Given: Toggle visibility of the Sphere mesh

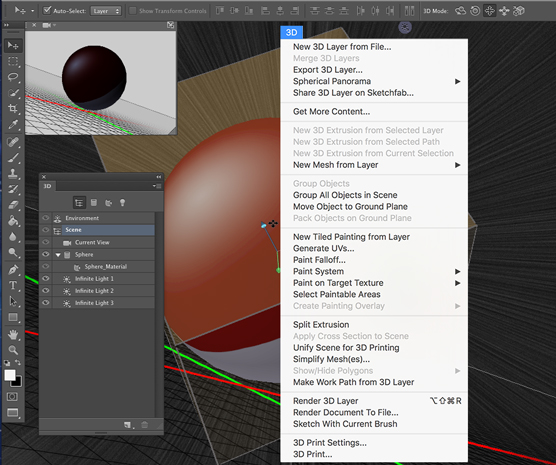Looking at the screenshot, I should (x=46, y=254).
